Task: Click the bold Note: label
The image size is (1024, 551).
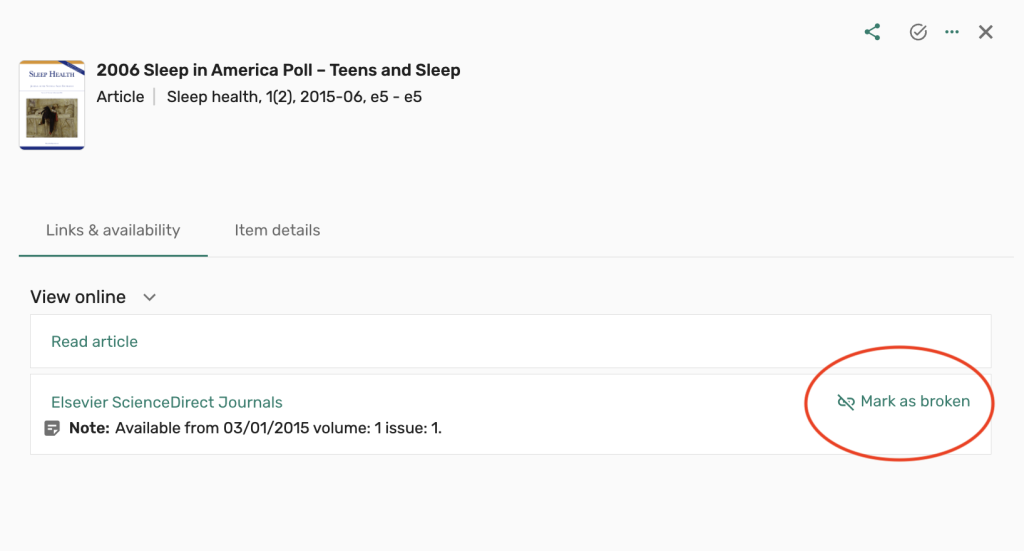Action: pos(89,428)
